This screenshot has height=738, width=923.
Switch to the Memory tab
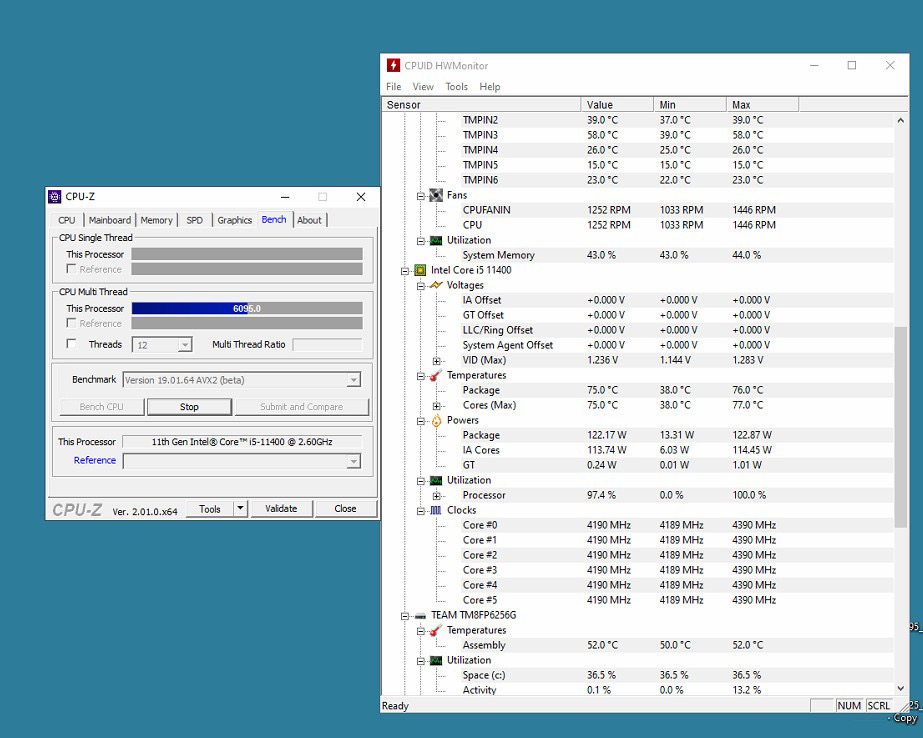pos(157,220)
